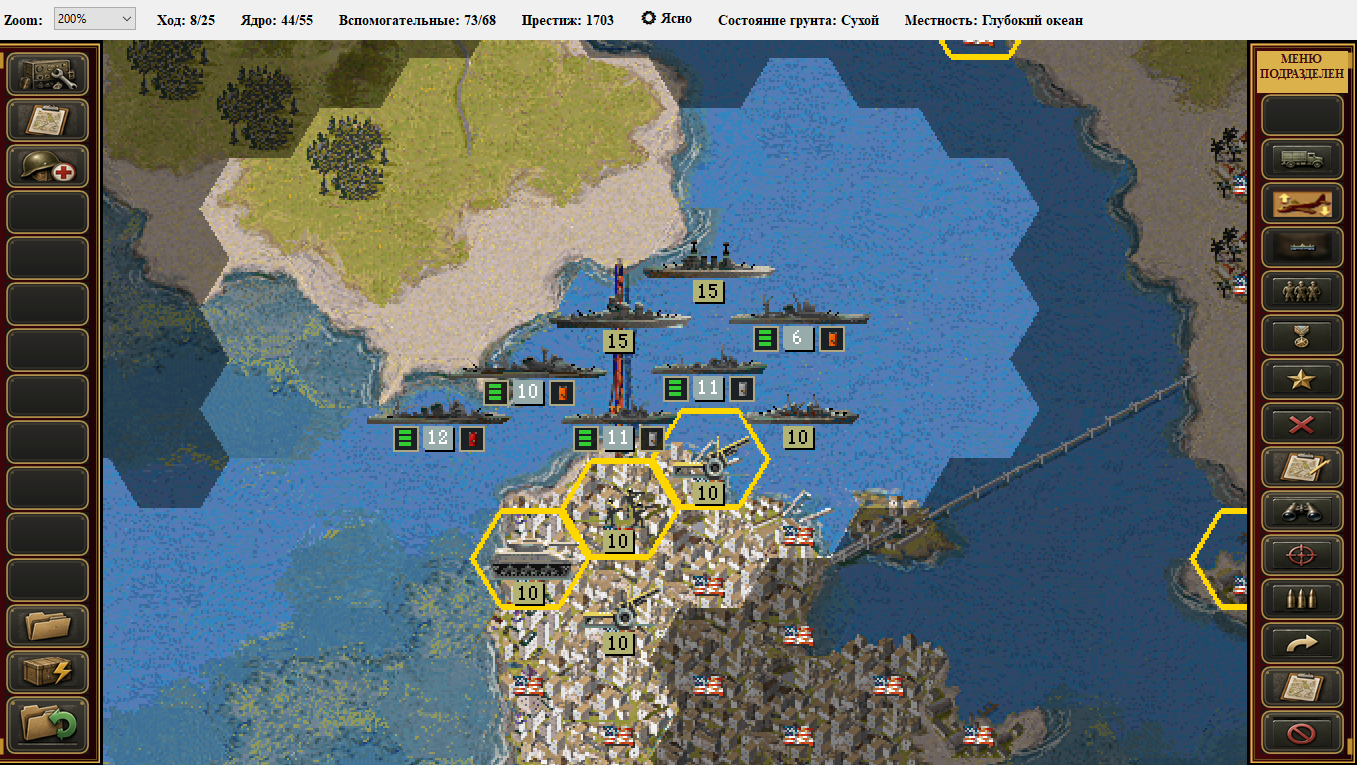Click the 'Ядро: 44/55' status text

[277, 20]
